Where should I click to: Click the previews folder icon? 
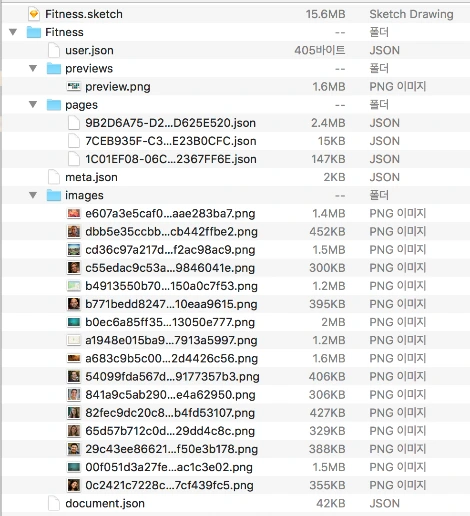[54, 69]
